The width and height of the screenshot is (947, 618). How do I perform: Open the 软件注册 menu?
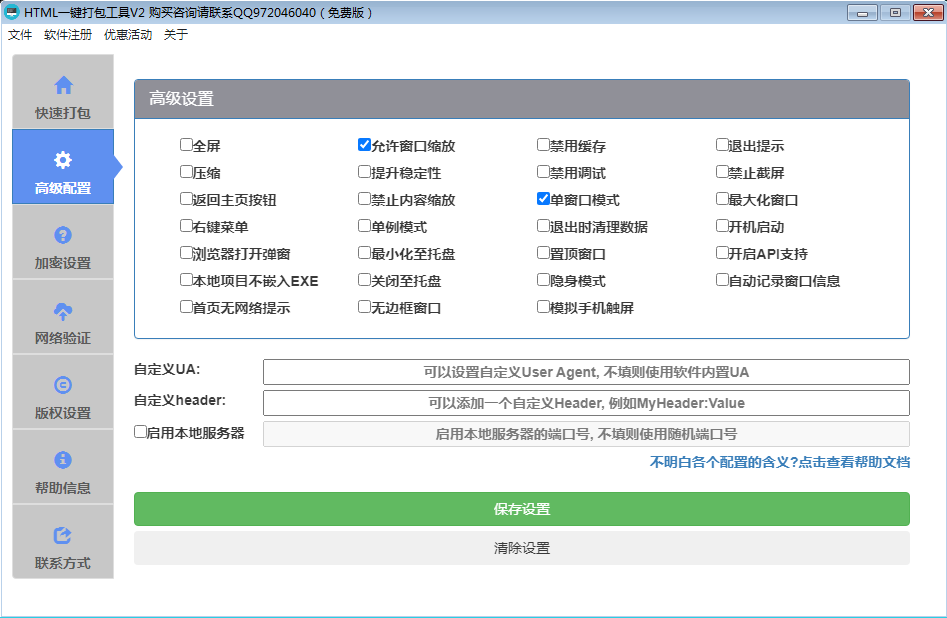click(x=68, y=35)
